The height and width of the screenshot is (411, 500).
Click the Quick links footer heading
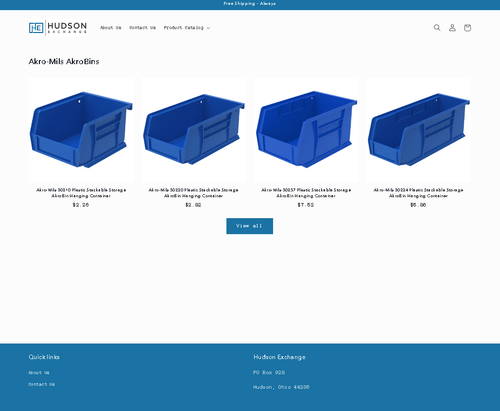click(44, 357)
